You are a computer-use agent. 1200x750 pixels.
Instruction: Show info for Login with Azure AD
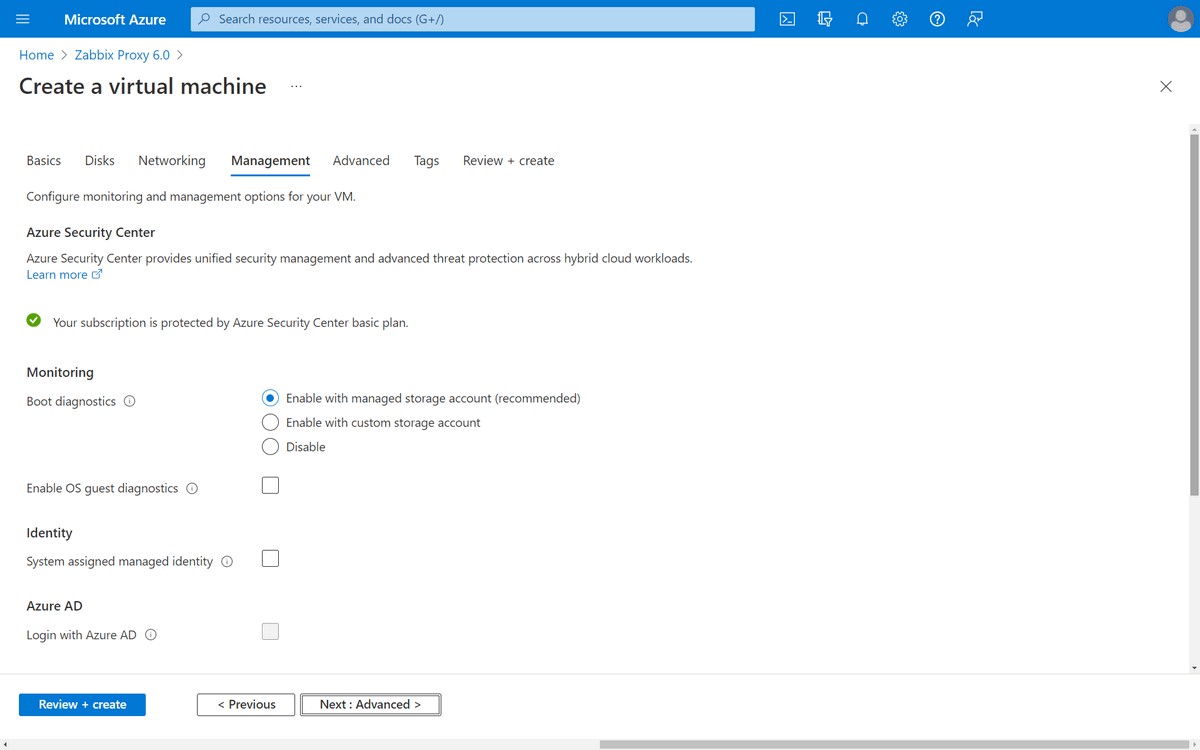pos(151,635)
